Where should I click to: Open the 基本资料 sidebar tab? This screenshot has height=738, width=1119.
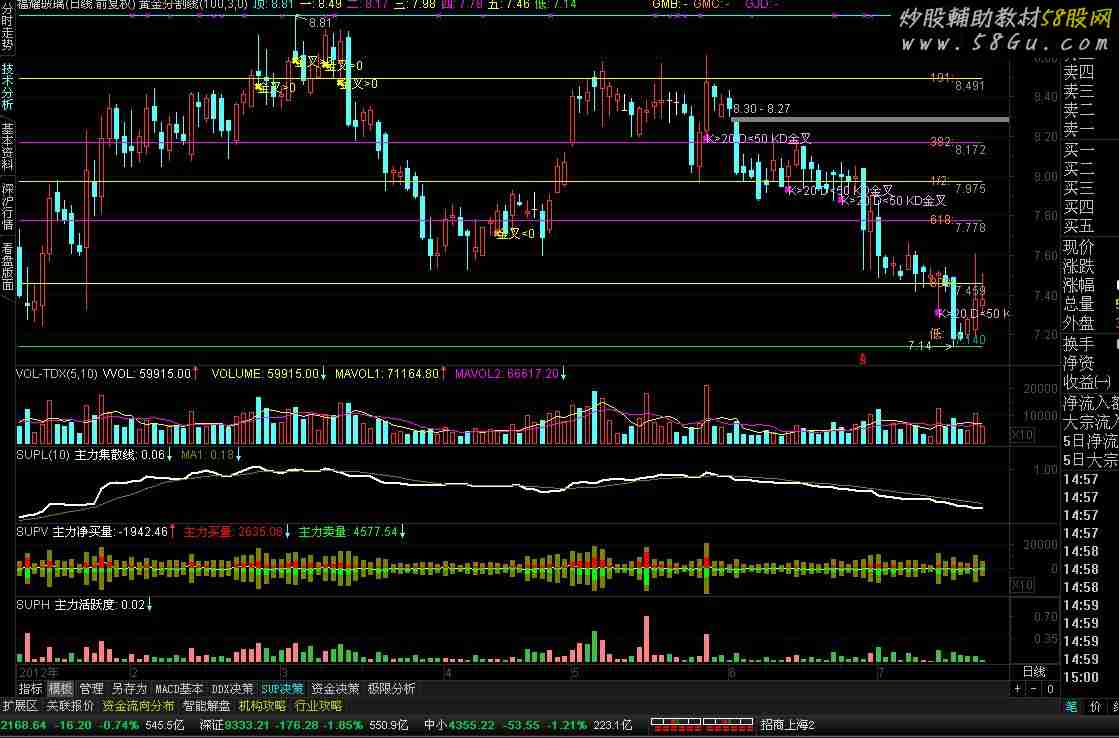(7, 146)
